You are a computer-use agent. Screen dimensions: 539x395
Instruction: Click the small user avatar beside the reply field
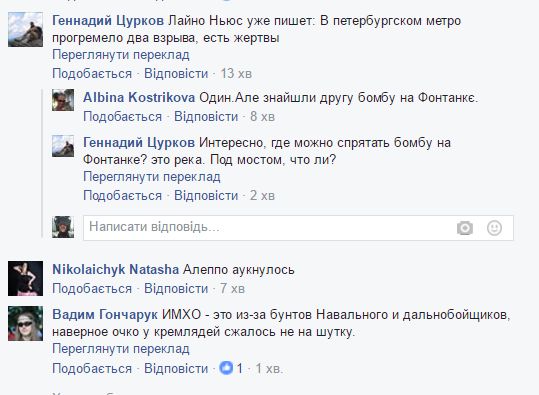coord(63,227)
